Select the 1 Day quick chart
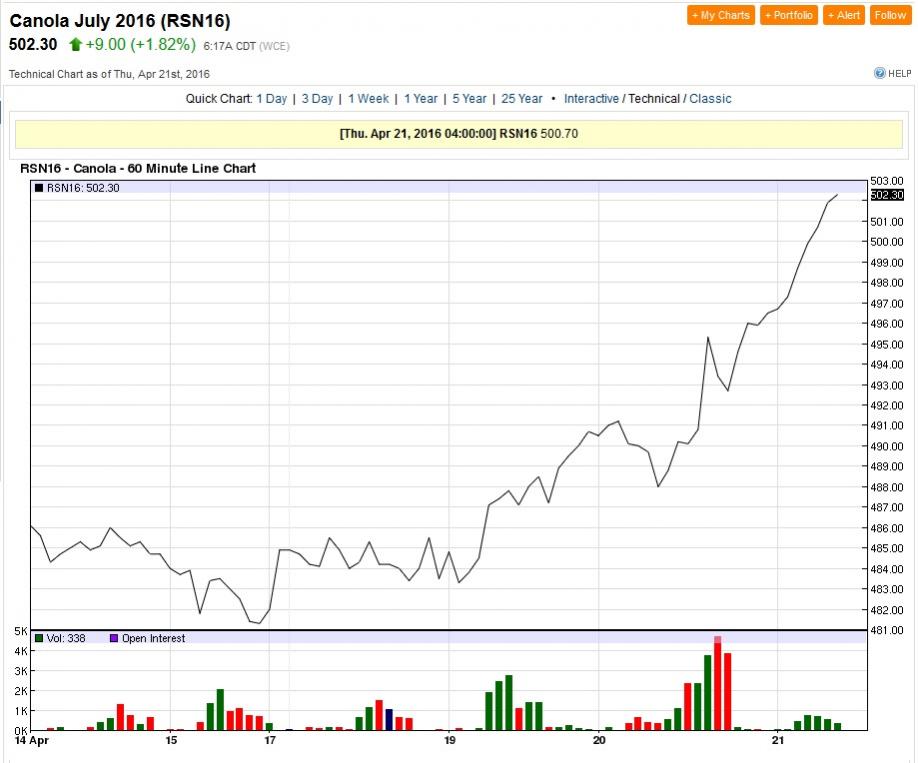The height and width of the screenshot is (763, 918). (x=271, y=99)
